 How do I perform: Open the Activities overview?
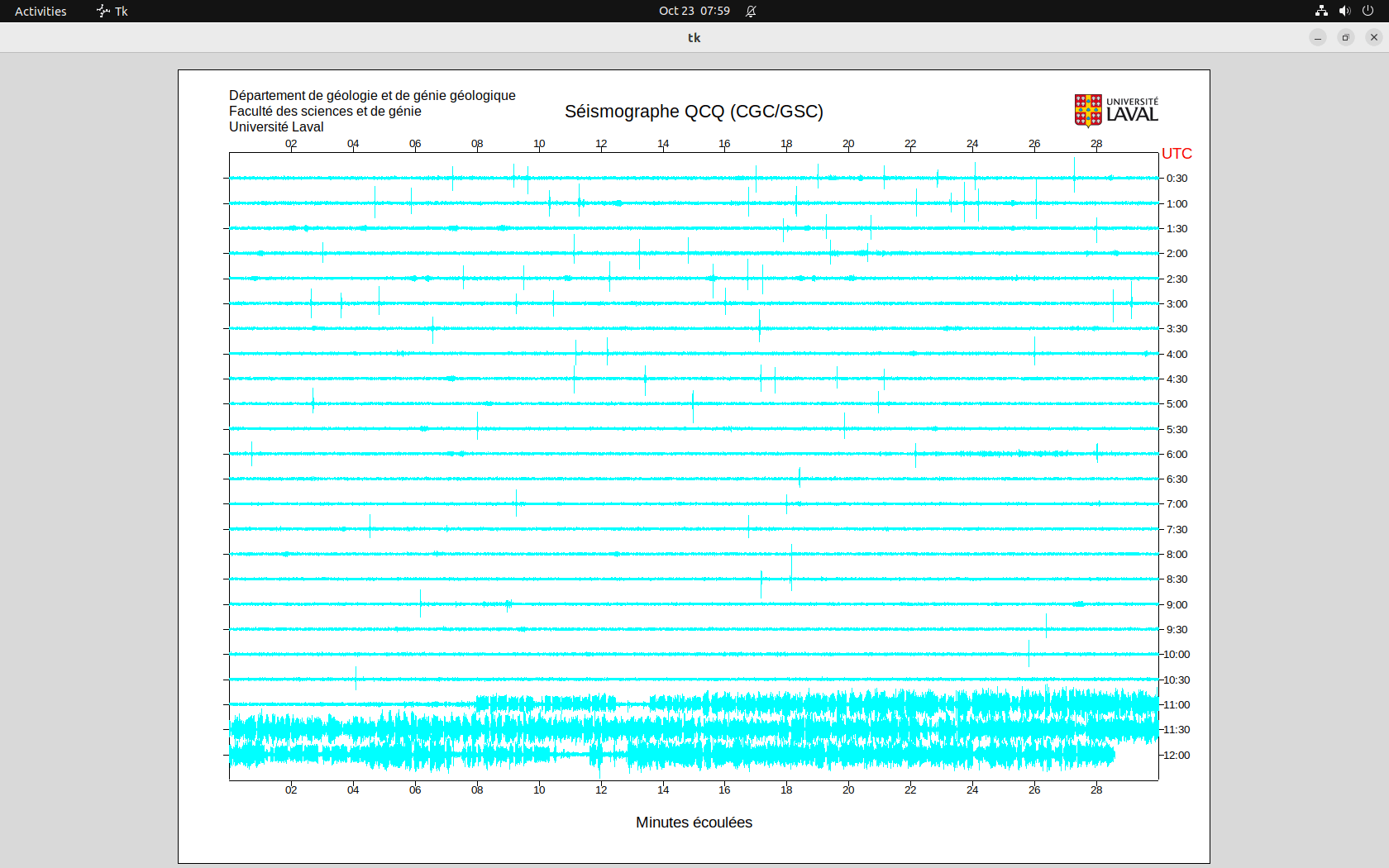41,11
